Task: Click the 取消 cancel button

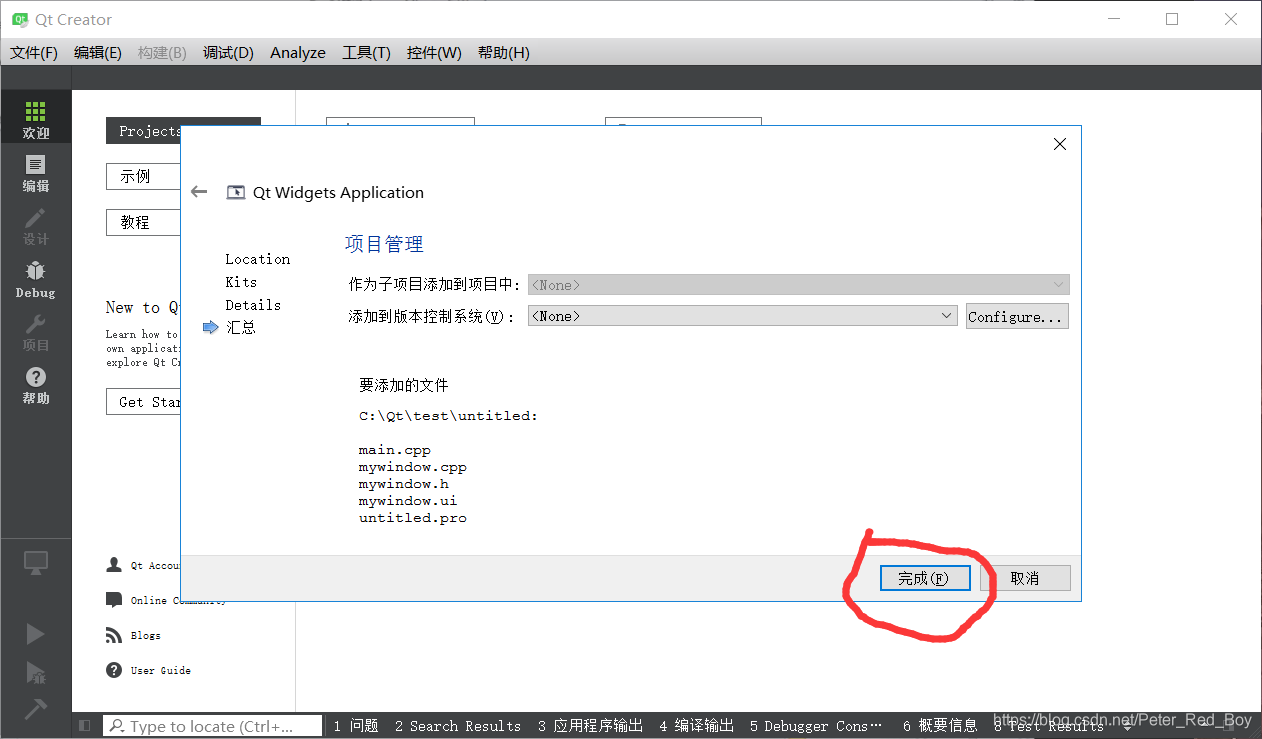Action: [x=1025, y=578]
